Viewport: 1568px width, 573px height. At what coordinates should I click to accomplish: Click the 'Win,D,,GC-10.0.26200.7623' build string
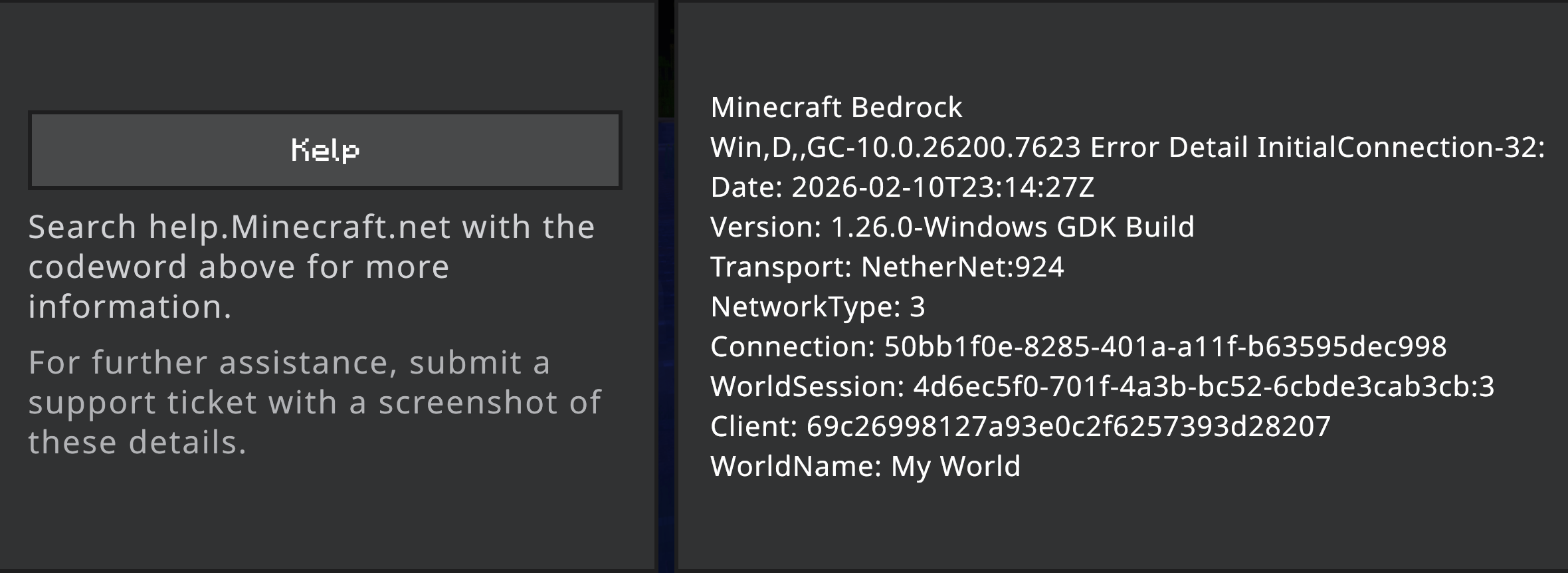tap(896, 148)
